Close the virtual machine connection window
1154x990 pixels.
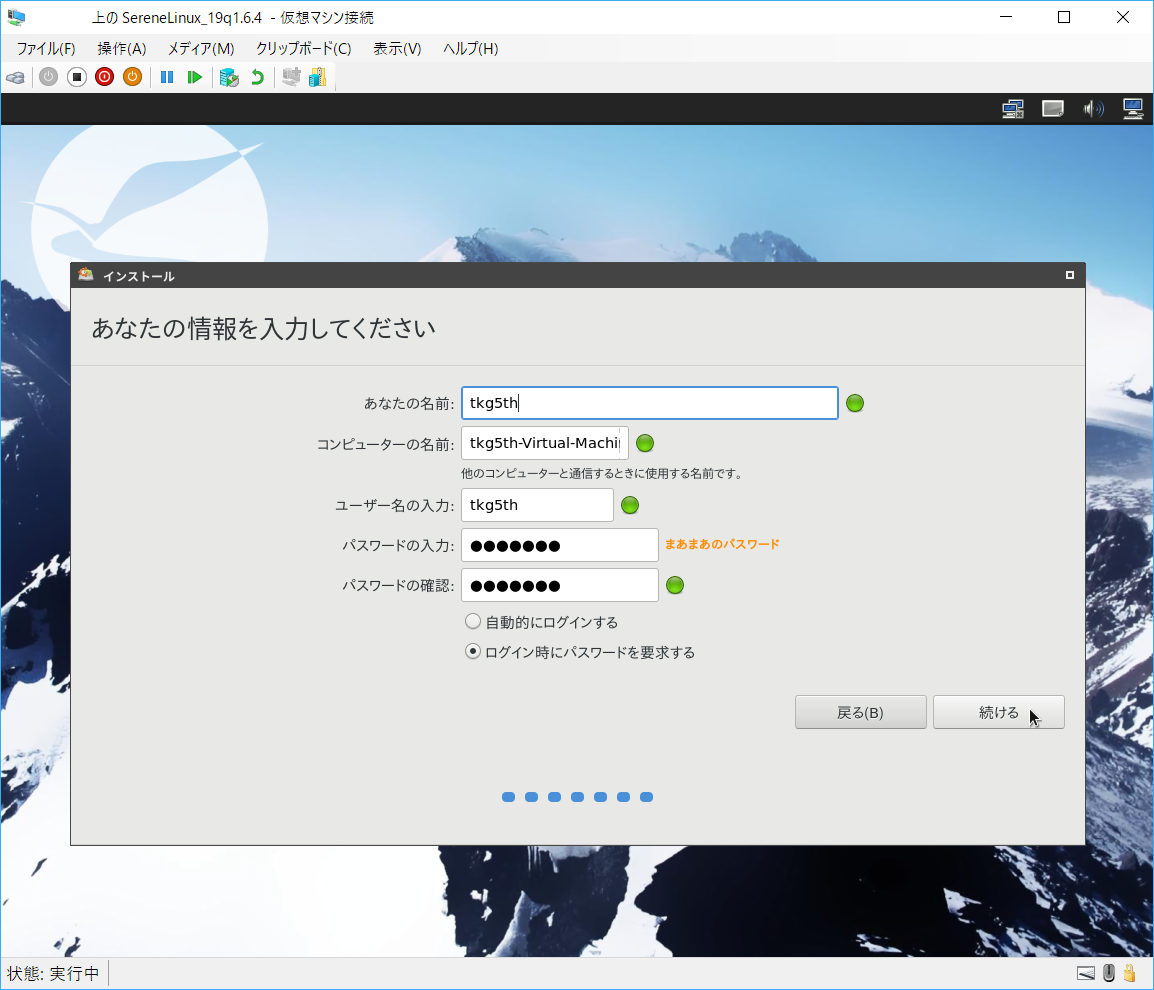tap(1123, 17)
